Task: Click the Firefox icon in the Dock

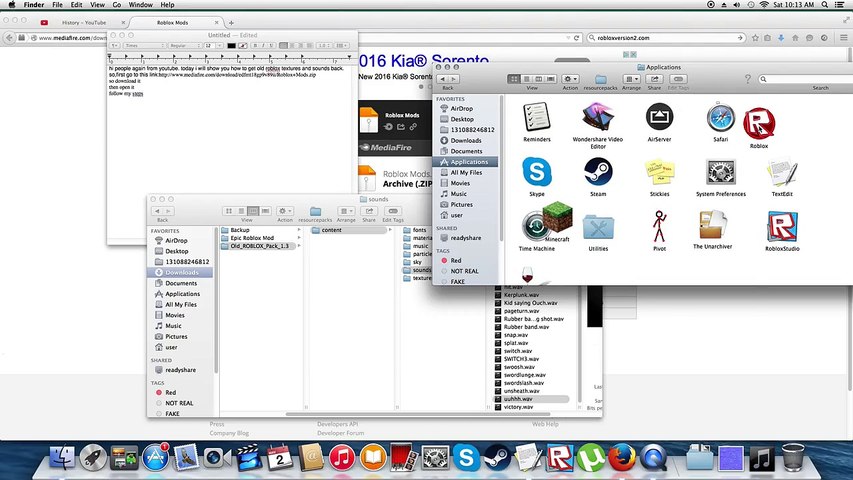Action: coord(622,457)
